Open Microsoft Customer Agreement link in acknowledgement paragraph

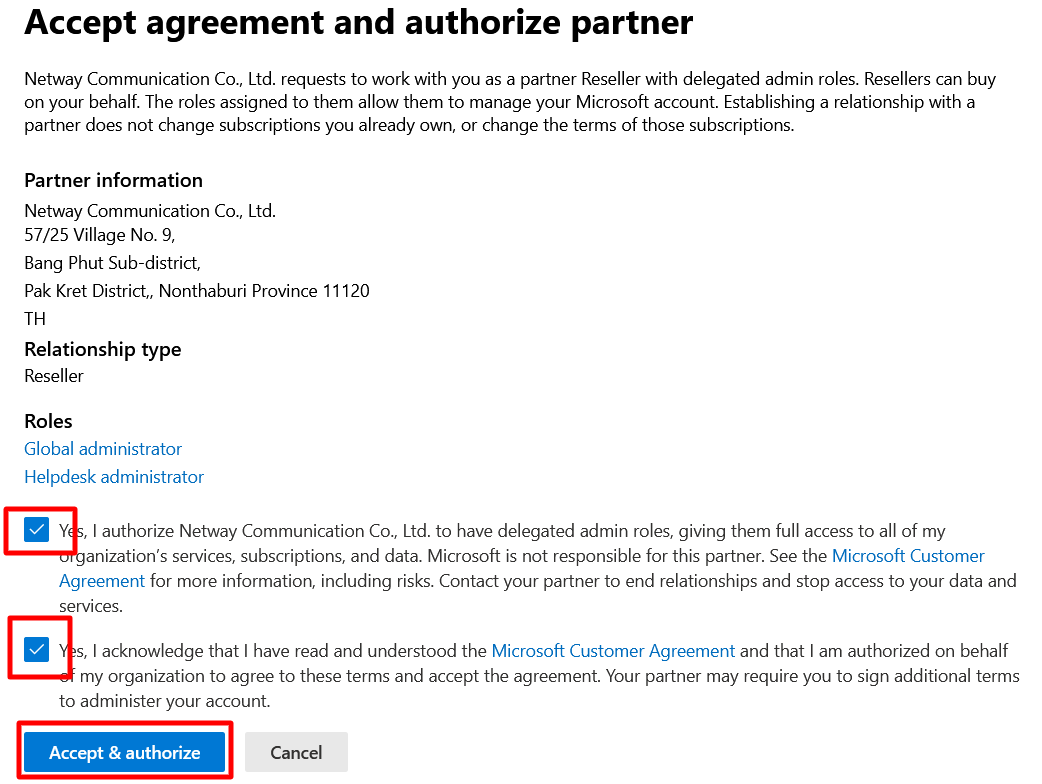point(613,650)
